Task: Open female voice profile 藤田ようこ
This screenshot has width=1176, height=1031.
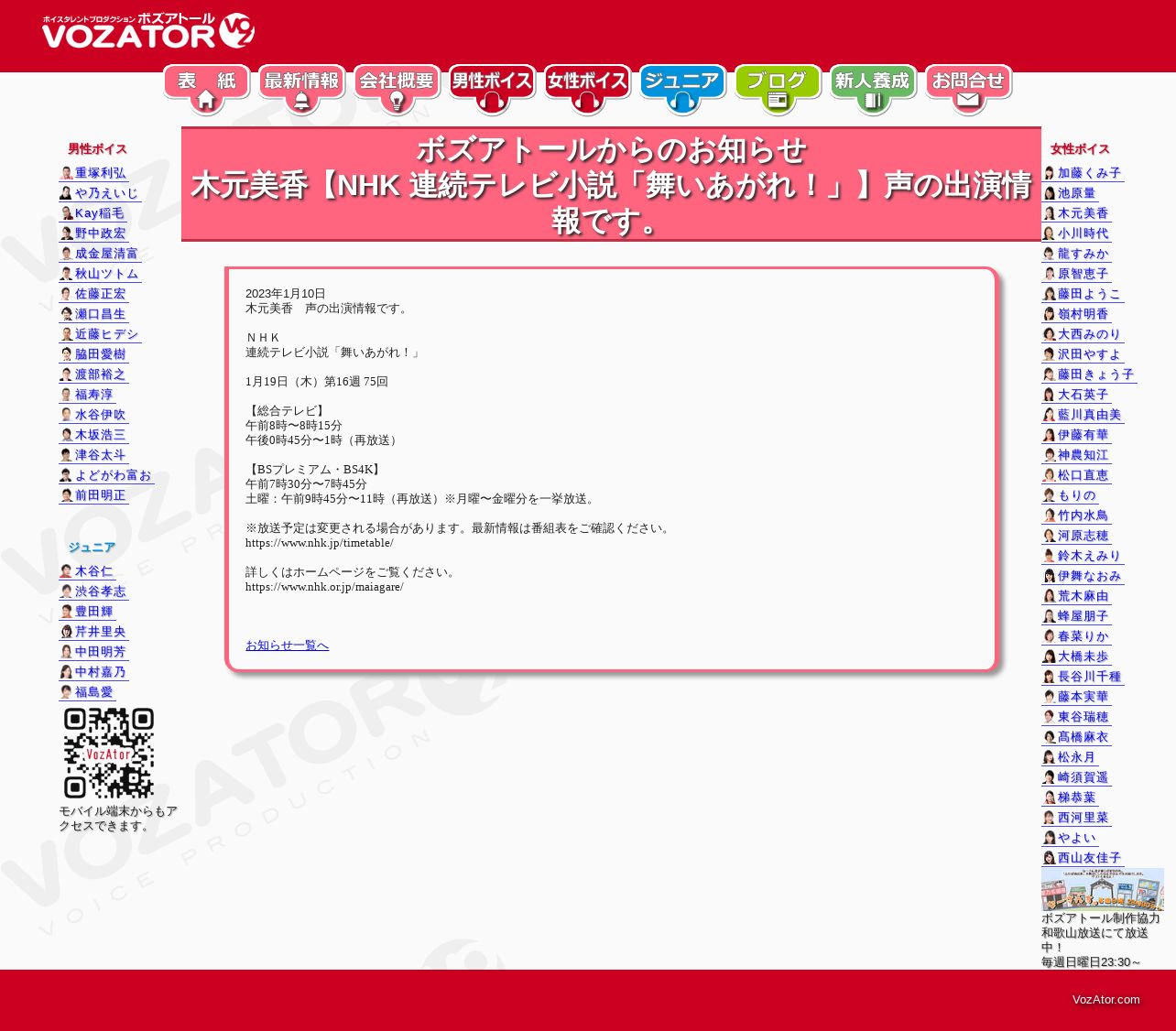Action: coord(1083,294)
